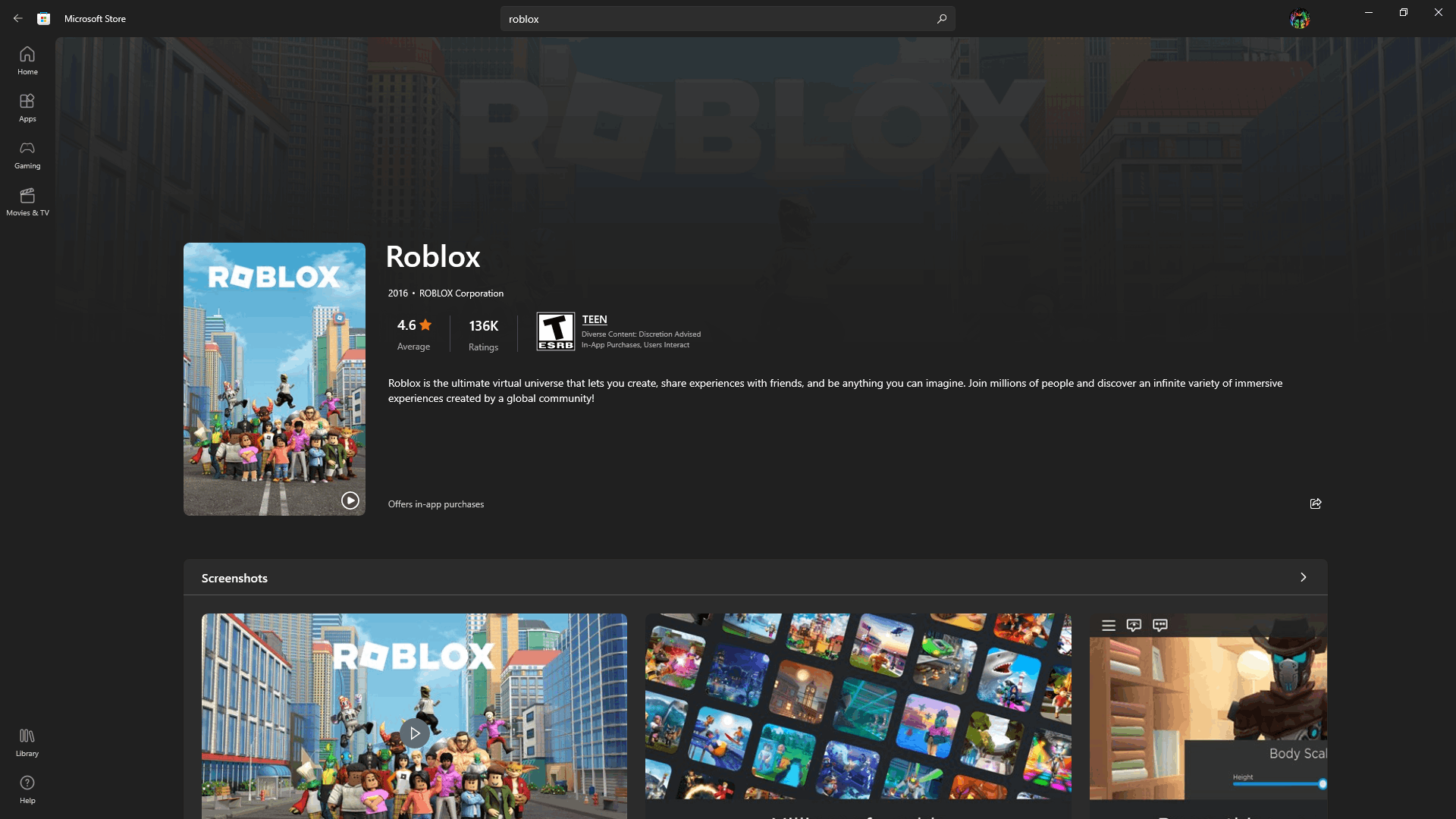Select the search input field
1456x819 pixels.
point(728,18)
